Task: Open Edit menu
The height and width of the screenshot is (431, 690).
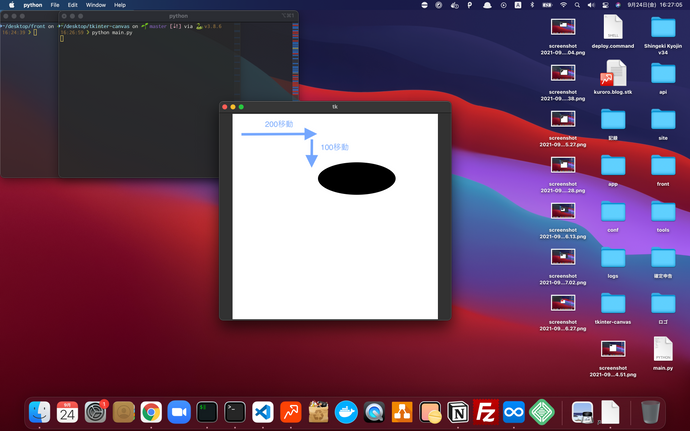Action: click(x=73, y=5)
